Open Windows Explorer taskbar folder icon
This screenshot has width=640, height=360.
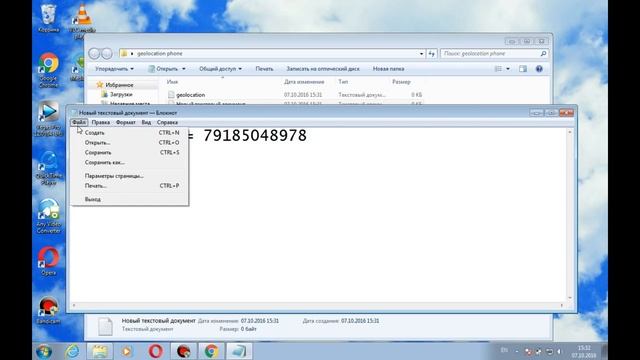pos(100,351)
